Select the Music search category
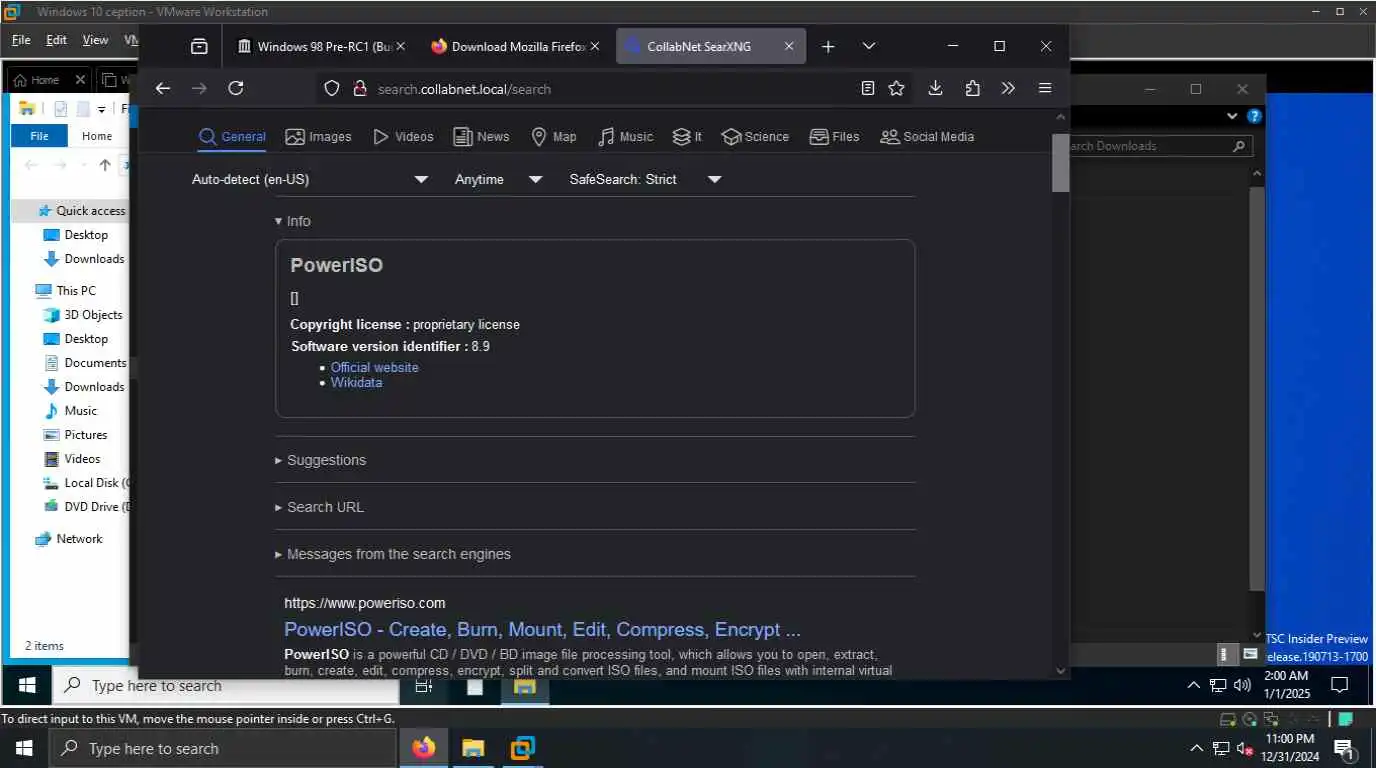The height and width of the screenshot is (768, 1376). pyautogui.click(x=625, y=137)
